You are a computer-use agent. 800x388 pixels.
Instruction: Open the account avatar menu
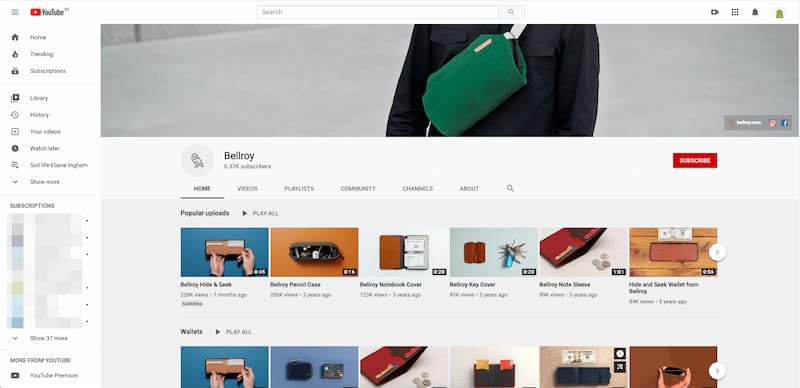pos(779,13)
